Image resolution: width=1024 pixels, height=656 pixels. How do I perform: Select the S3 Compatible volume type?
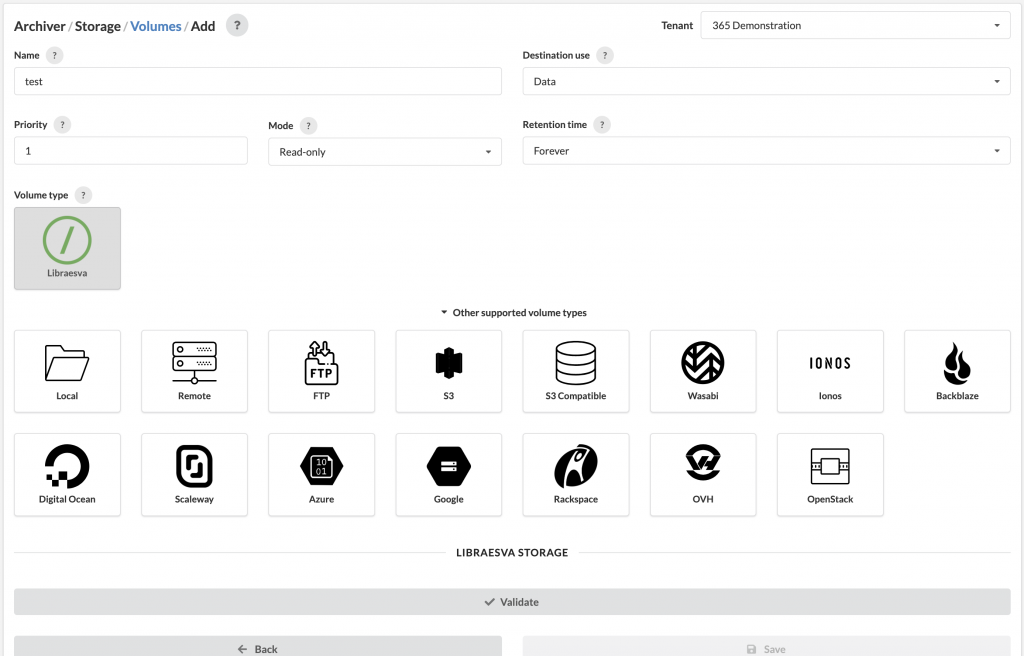tap(576, 371)
